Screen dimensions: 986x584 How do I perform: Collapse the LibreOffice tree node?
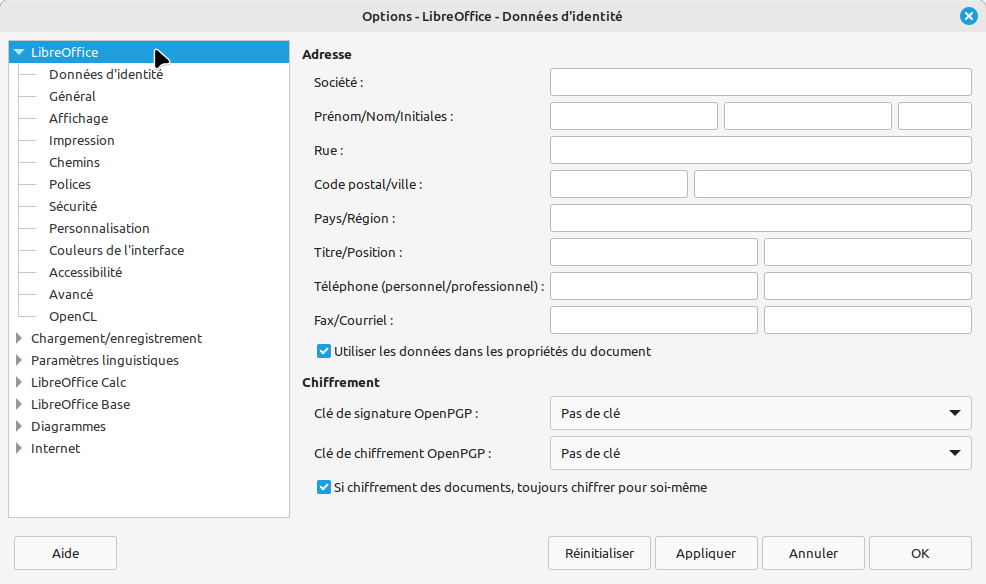point(19,52)
